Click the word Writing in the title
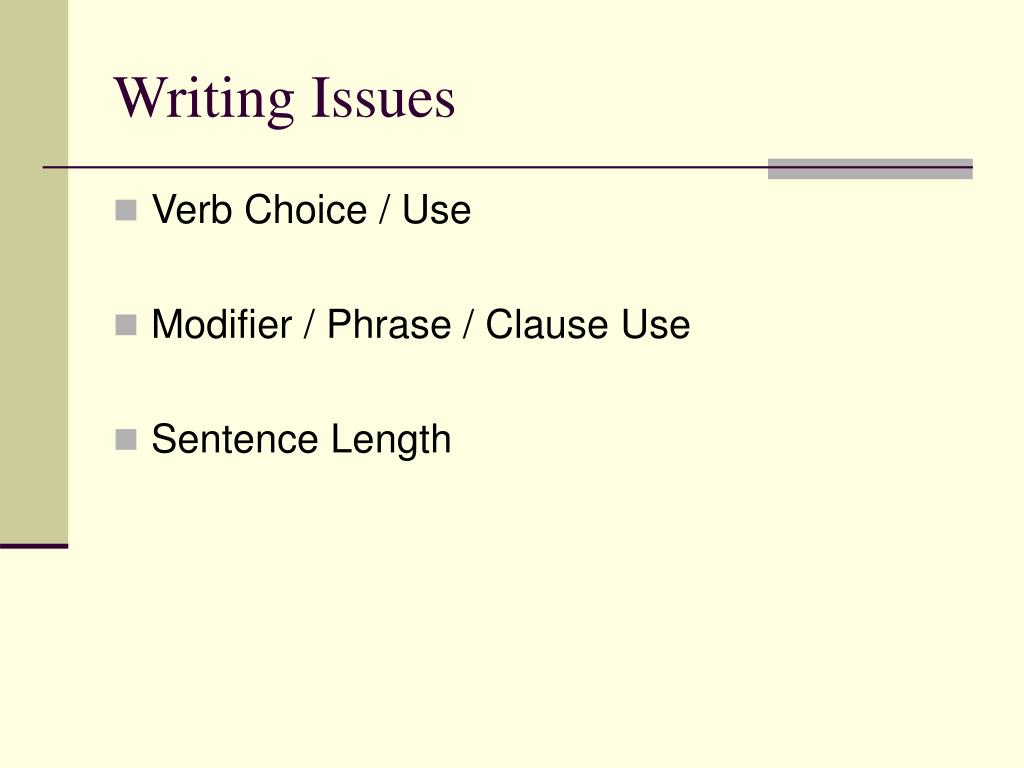 (204, 99)
